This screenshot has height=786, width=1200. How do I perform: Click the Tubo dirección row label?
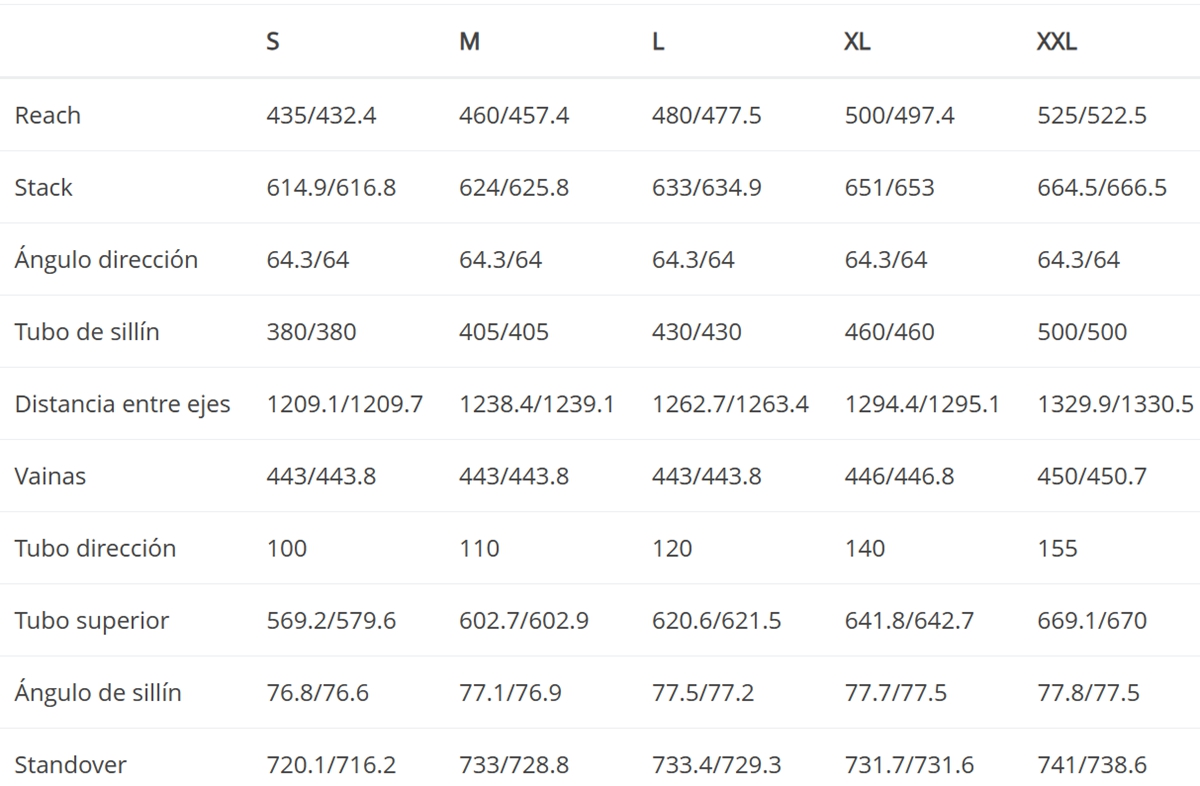point(95,548)
